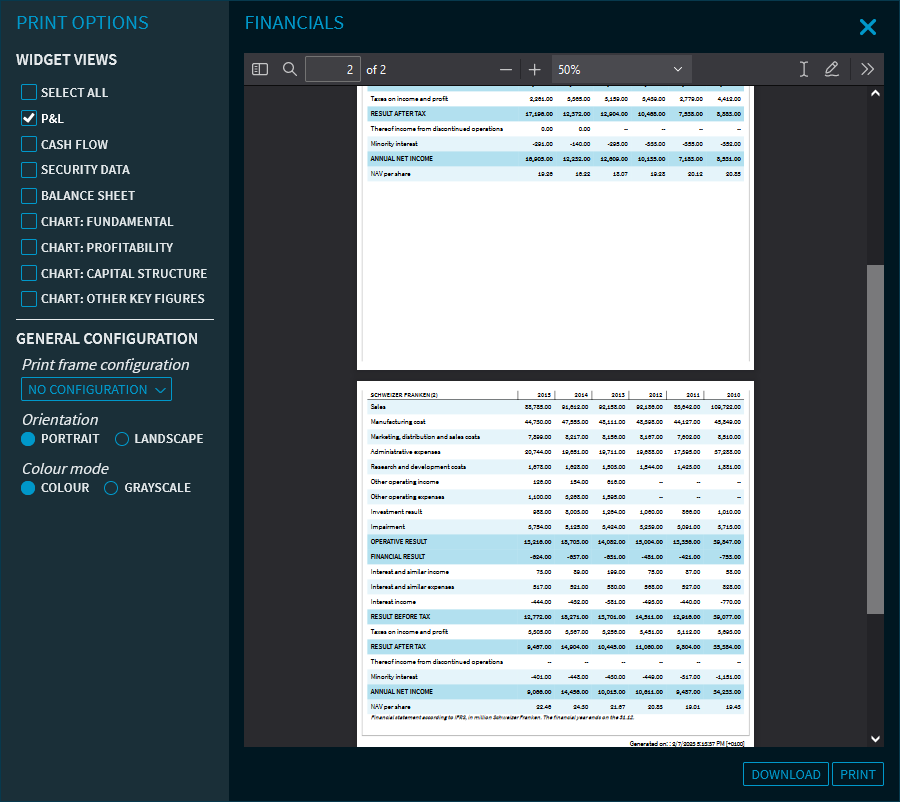This screenshot has width=900, height=802.
Task: Open the 50% zoom level dropdown
Action: 621,70
